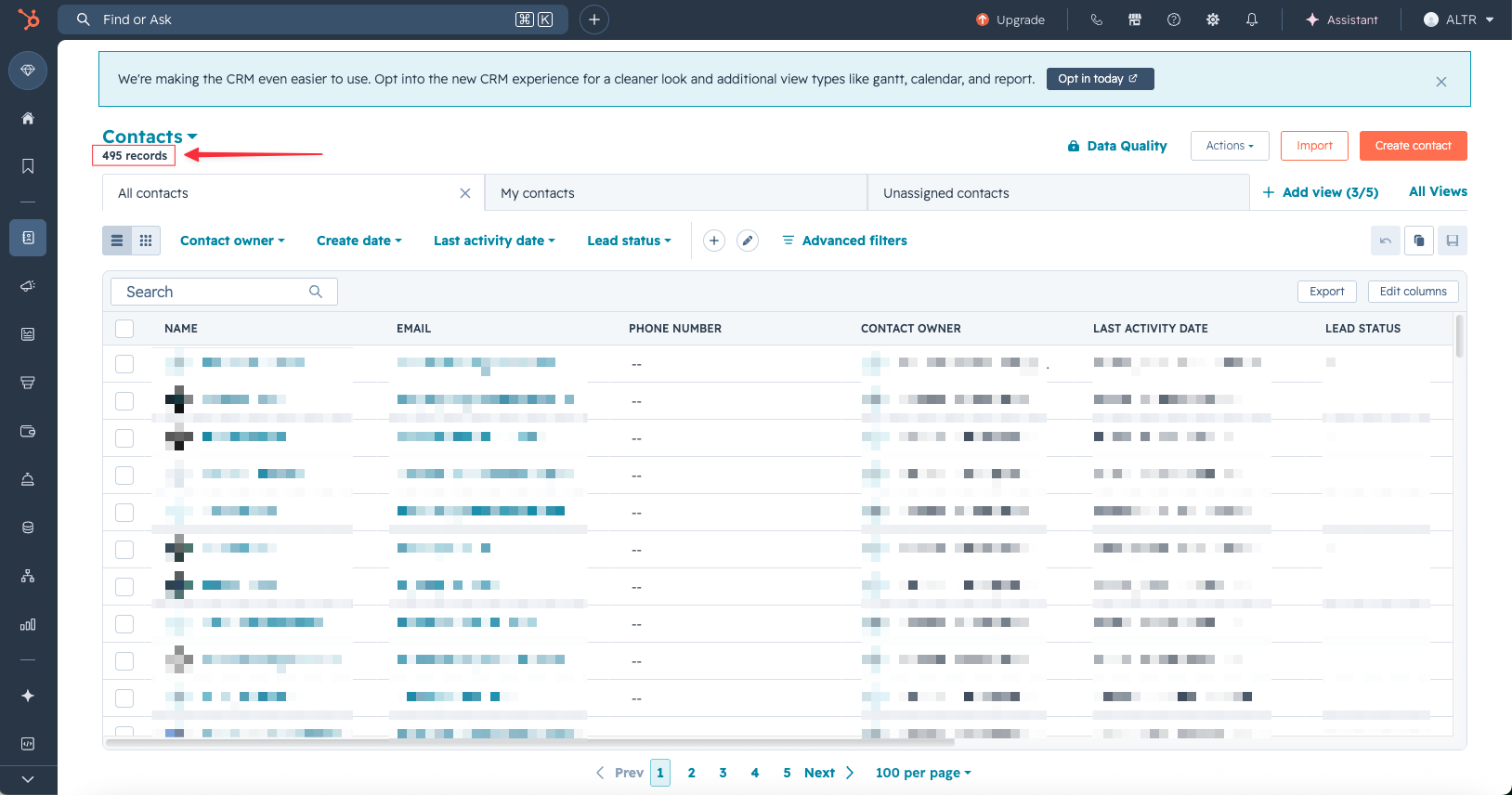Click Add view (3/5)

pyautogui.click(x=1321, y=192)
